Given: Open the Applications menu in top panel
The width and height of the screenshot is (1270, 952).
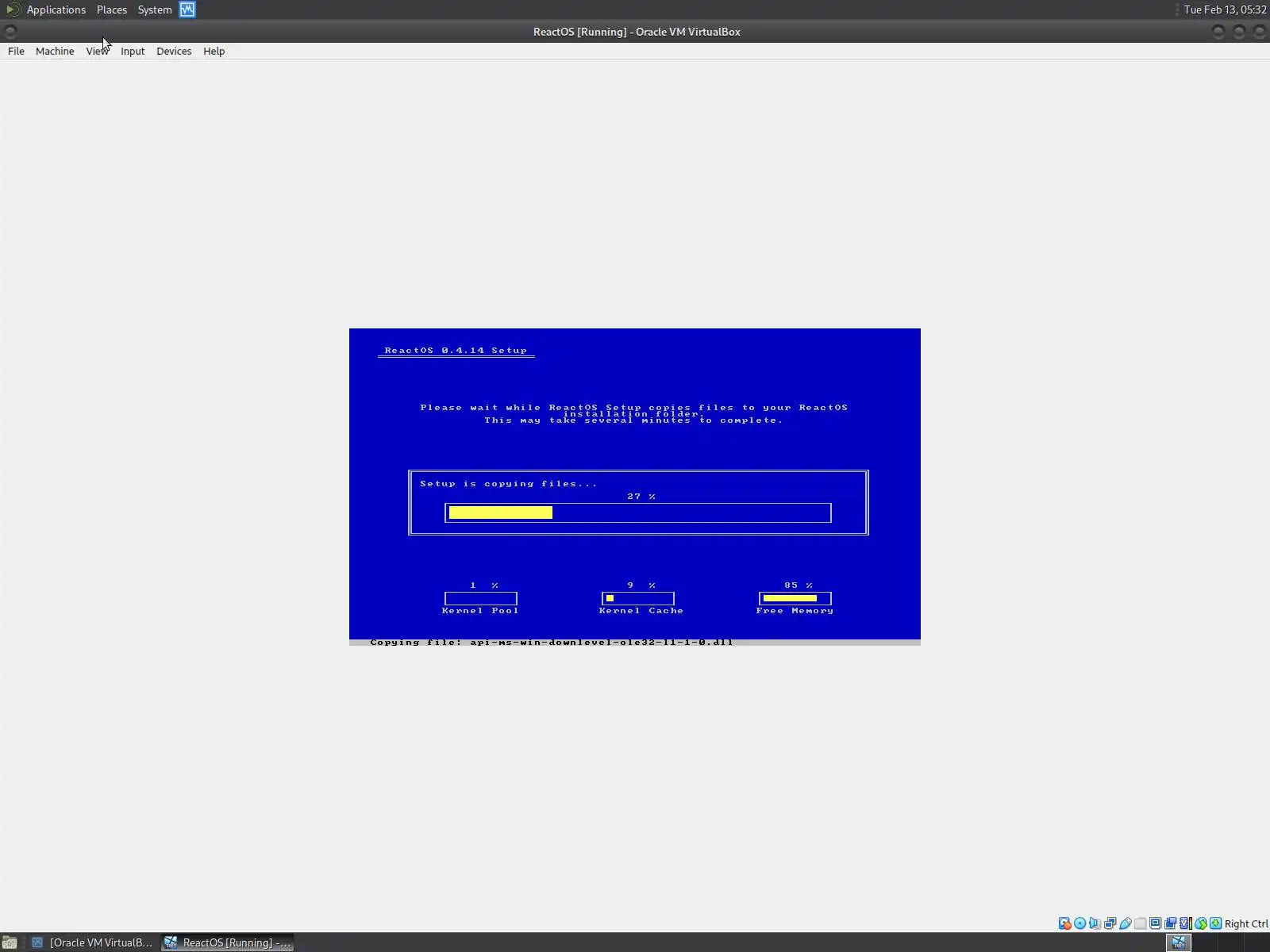Looking at the screenshot, I should pos(56,10).
